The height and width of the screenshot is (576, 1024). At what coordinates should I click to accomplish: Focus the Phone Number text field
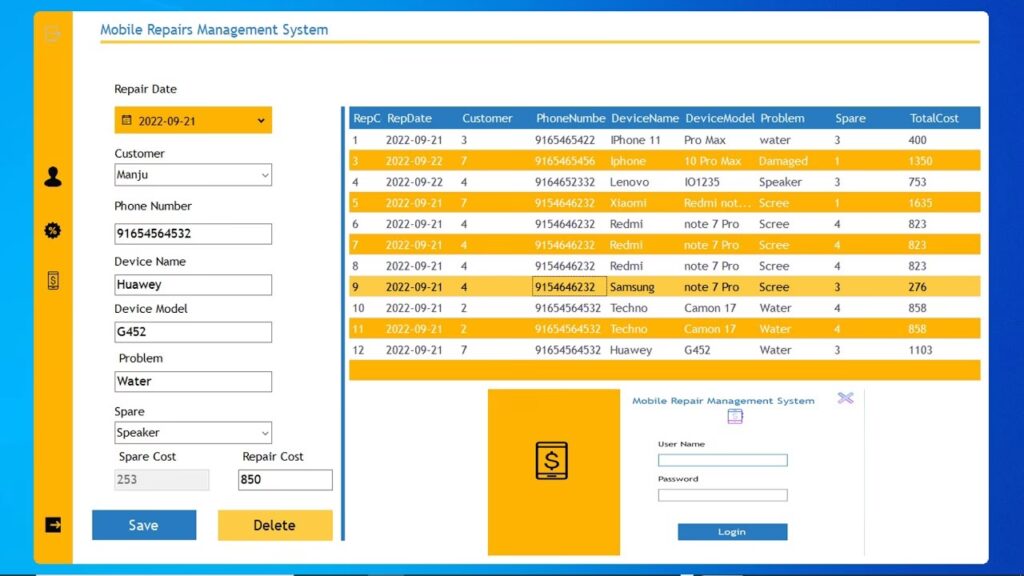click(x=193, y=234)
